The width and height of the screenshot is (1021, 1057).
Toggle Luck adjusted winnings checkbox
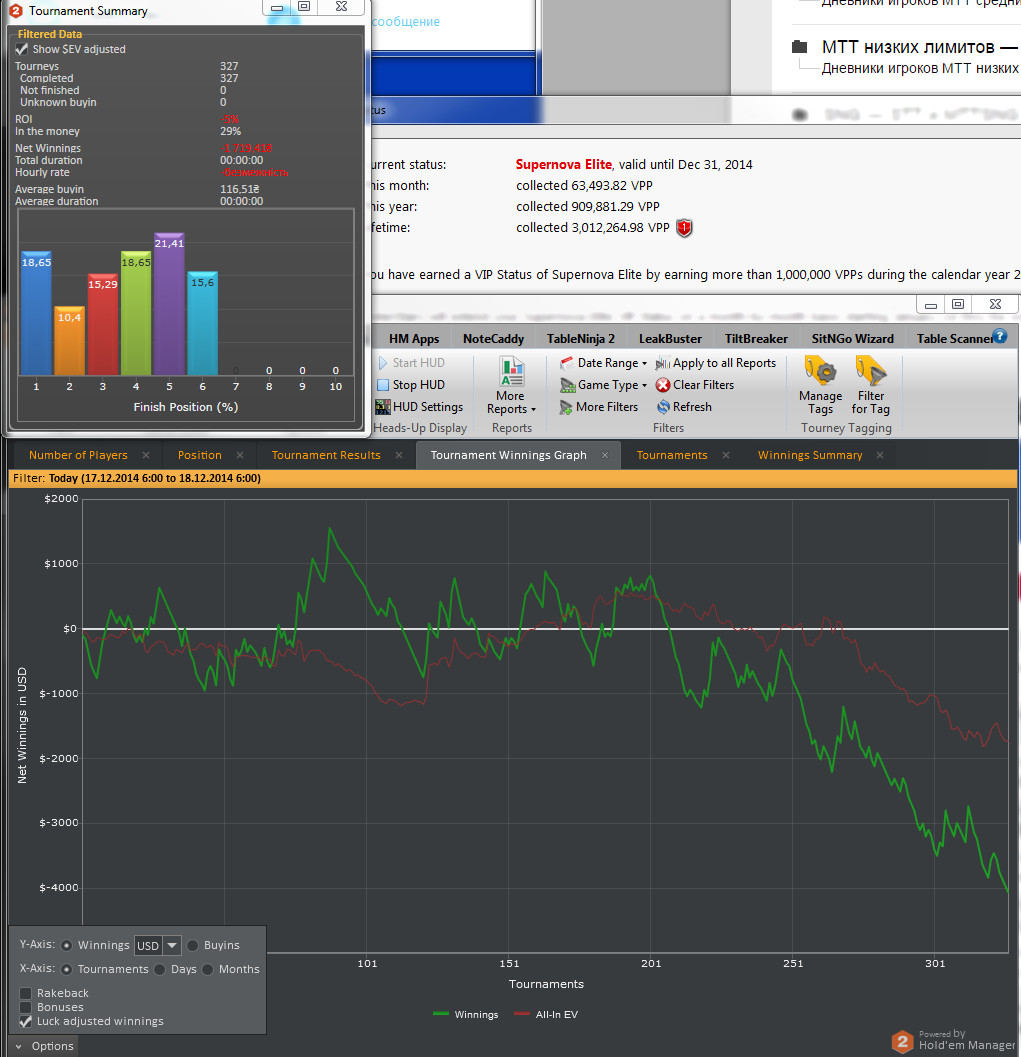tap(26, 1021)
